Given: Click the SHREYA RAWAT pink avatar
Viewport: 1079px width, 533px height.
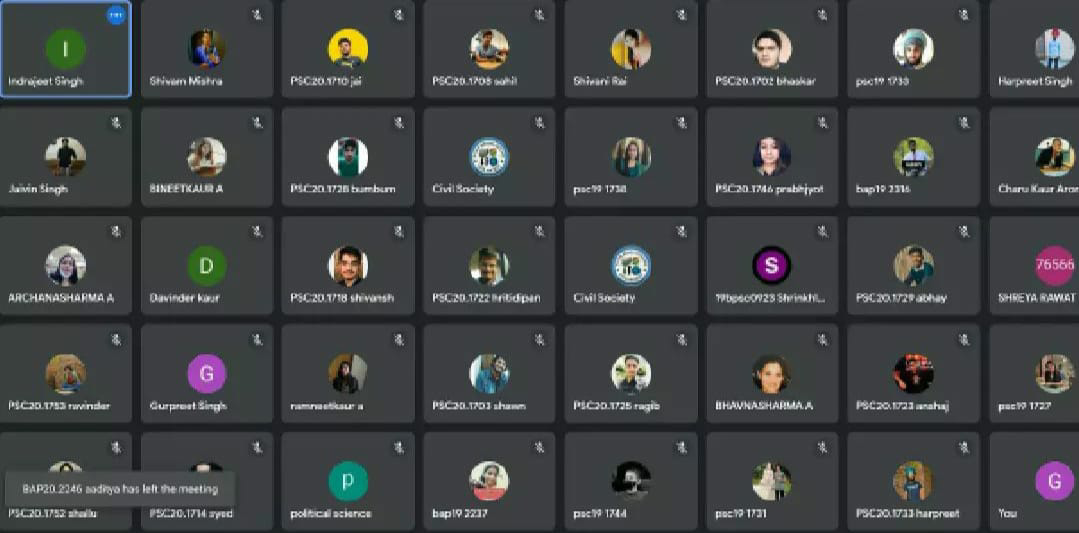Looking at the screenshot, I should [1055, 265].
